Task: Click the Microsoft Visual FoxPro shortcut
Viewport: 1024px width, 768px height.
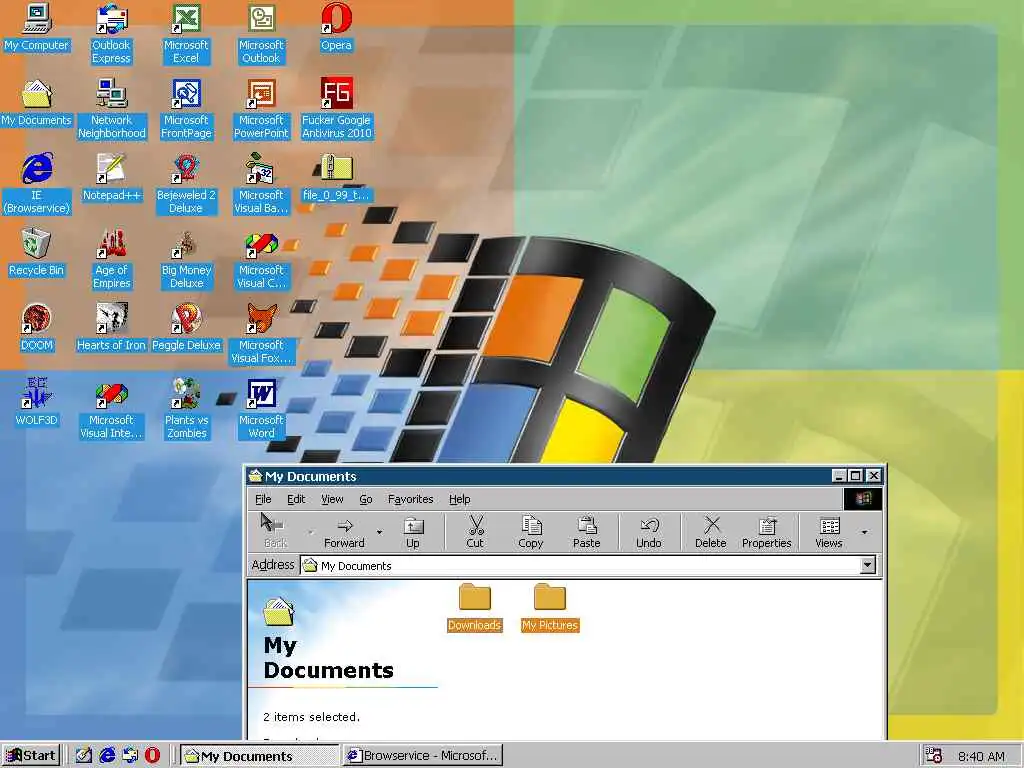Action: [262, 334]
